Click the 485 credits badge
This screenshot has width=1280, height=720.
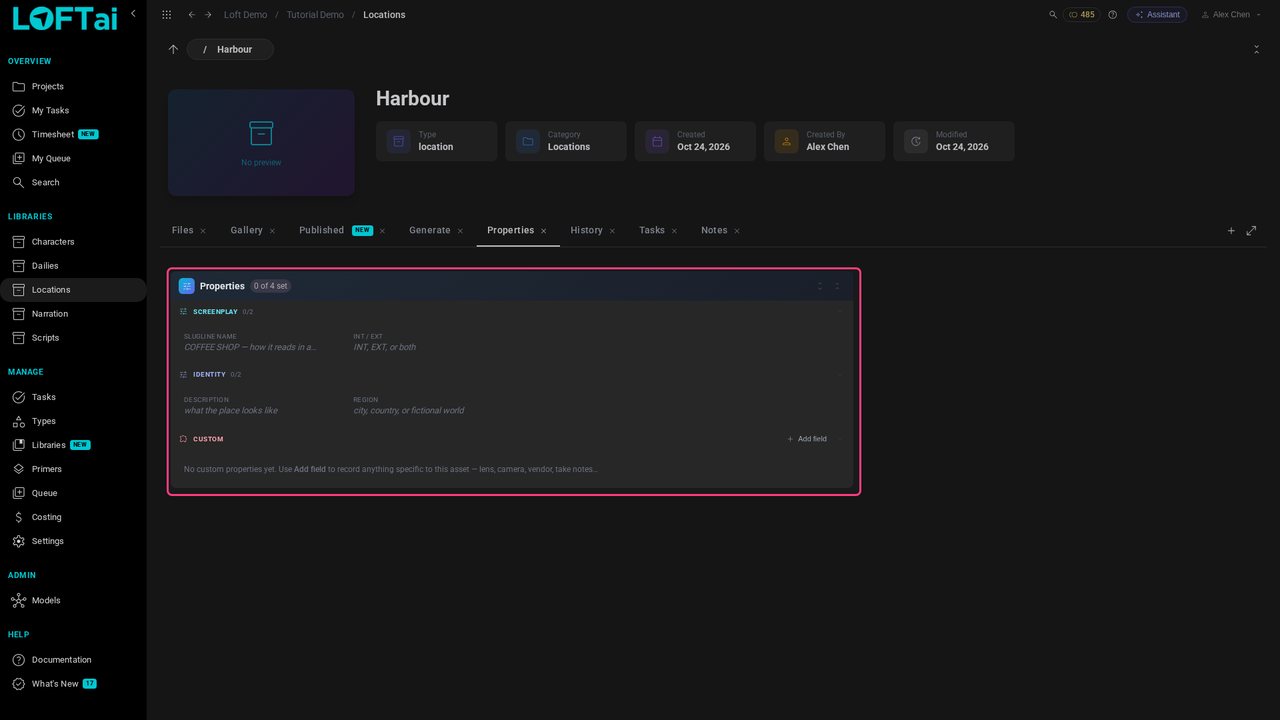pyautogui.click(x=1082, y=15)
